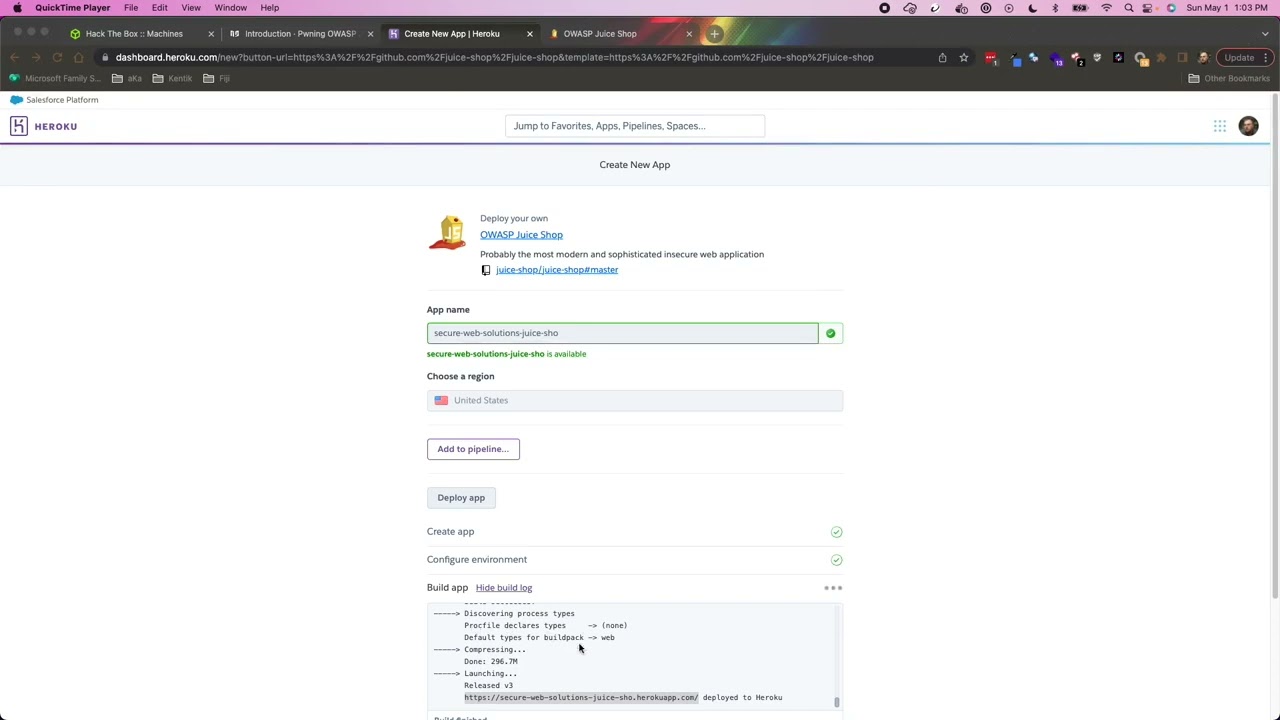
Task: Close the Create New App Heroku tab
Action: tap(530, 34)
